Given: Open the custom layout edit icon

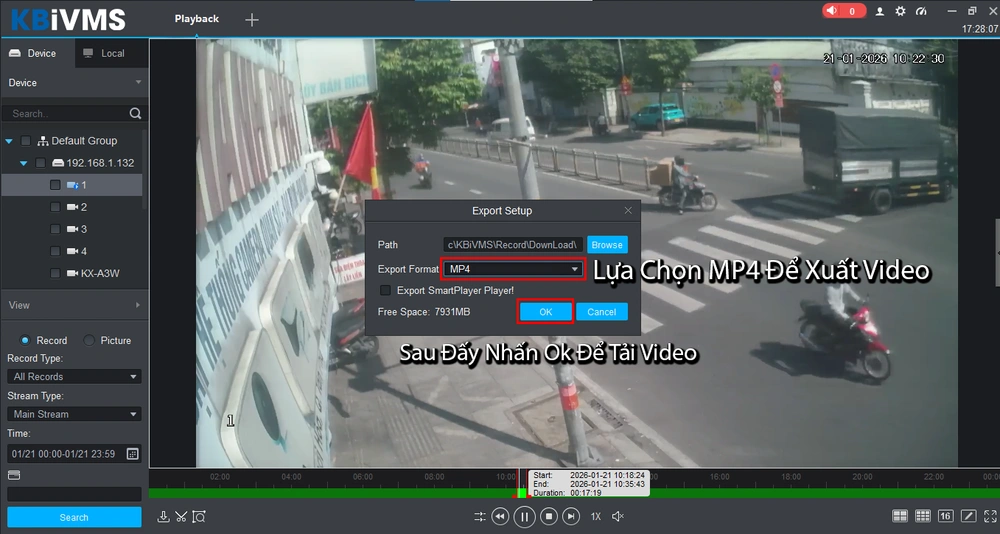Looking at the screenshot, I should point(968,515).
